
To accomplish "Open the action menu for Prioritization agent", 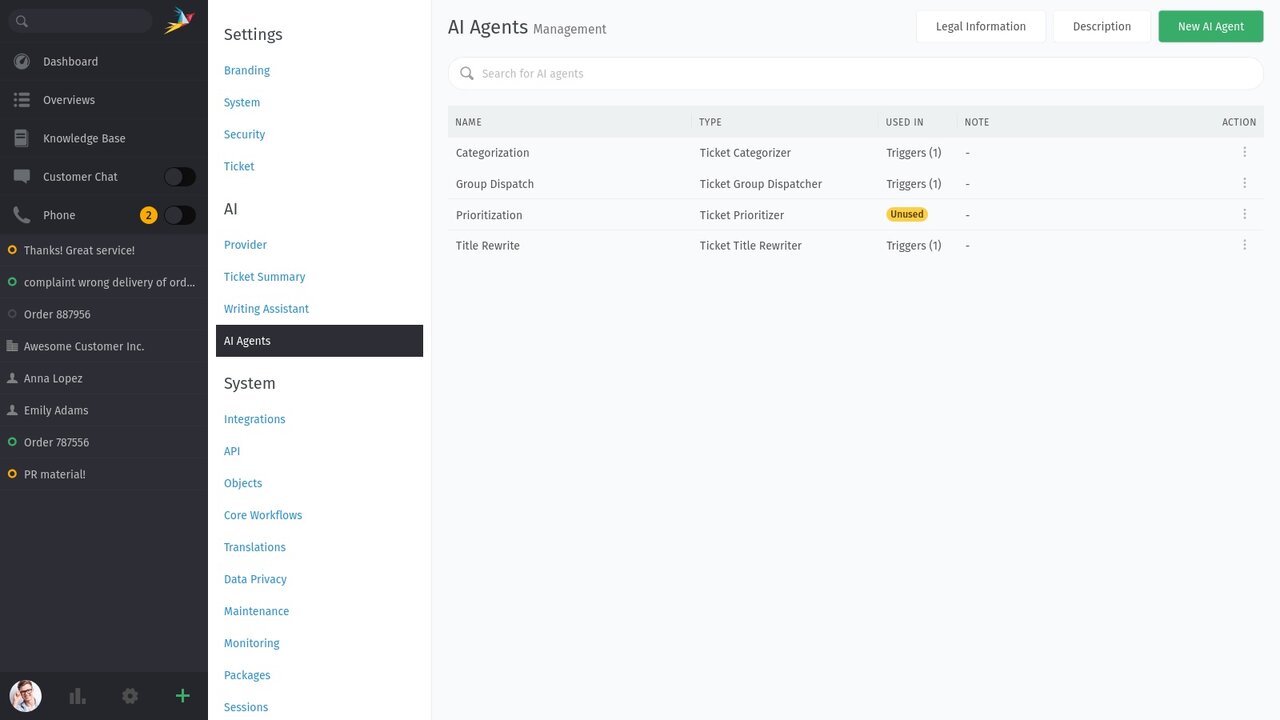I will (1244, 214).
